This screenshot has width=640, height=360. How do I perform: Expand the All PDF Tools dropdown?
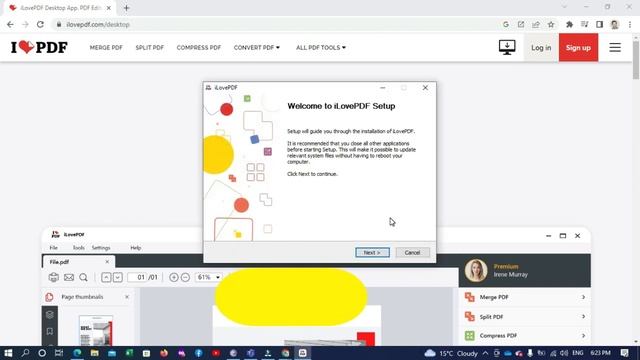(x=321, y=48)
